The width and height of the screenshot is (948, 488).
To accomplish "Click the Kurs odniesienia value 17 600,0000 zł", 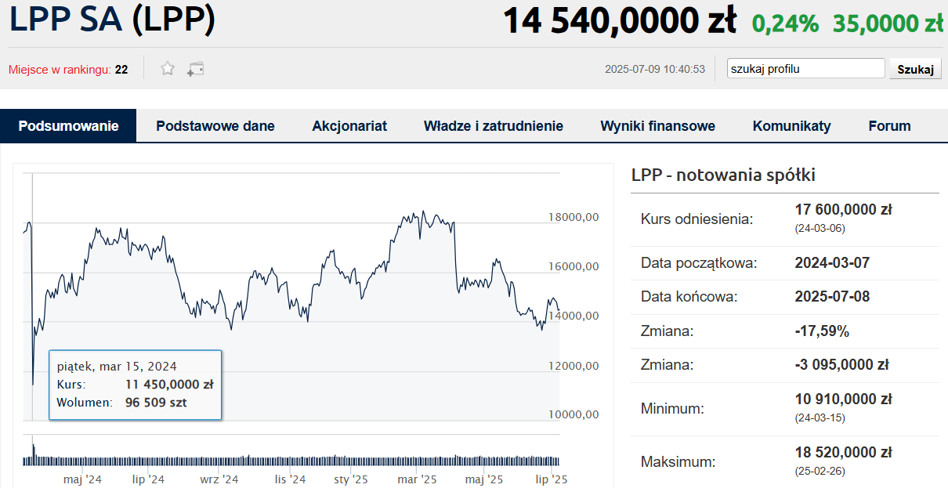I will point(843,210).
